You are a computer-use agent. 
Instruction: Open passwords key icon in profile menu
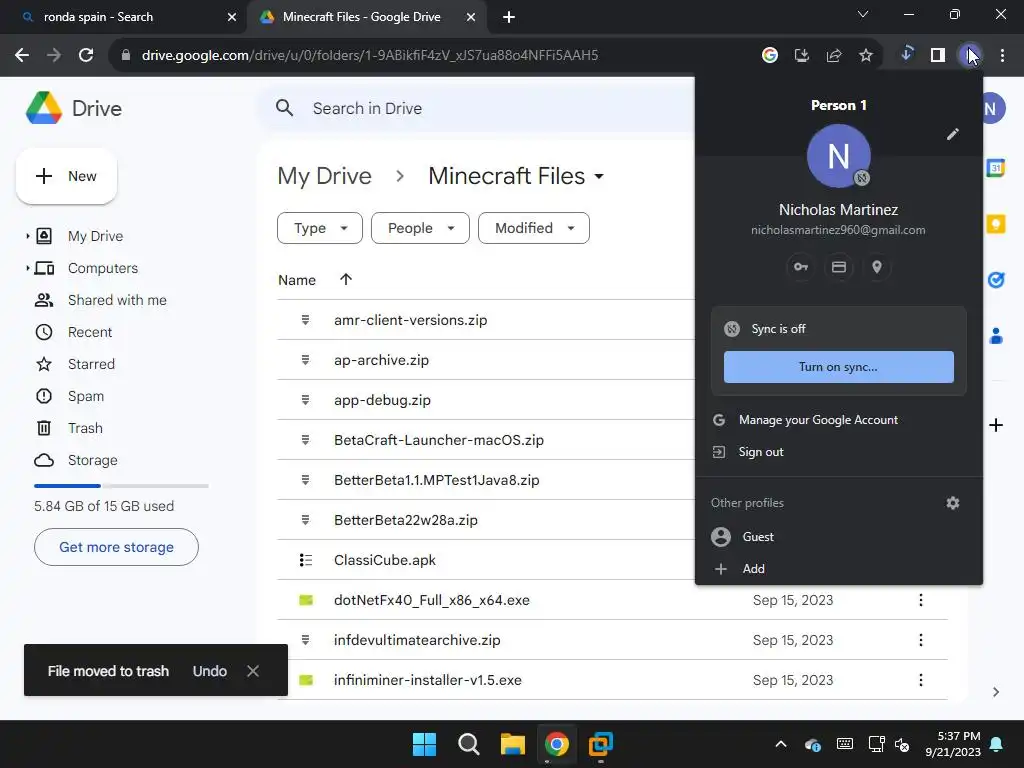[801, 267]
